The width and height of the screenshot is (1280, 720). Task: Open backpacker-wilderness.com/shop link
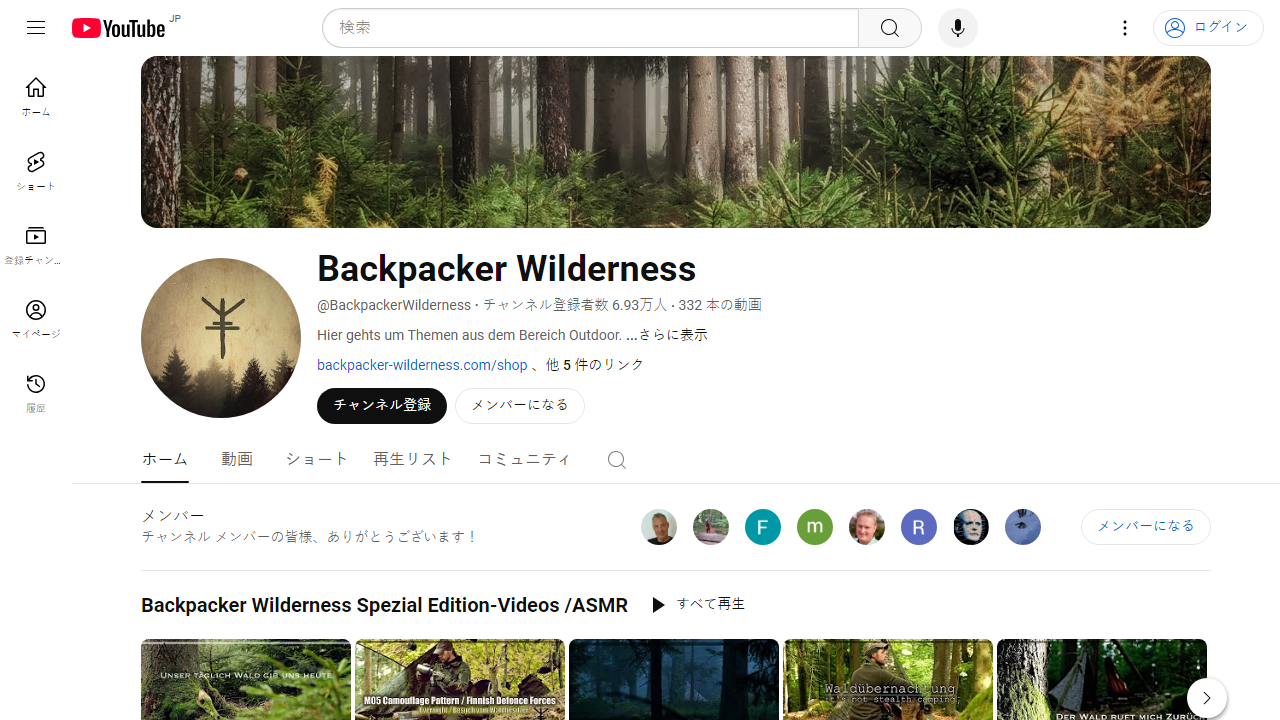pyautogui.click(x=422, y=365)
